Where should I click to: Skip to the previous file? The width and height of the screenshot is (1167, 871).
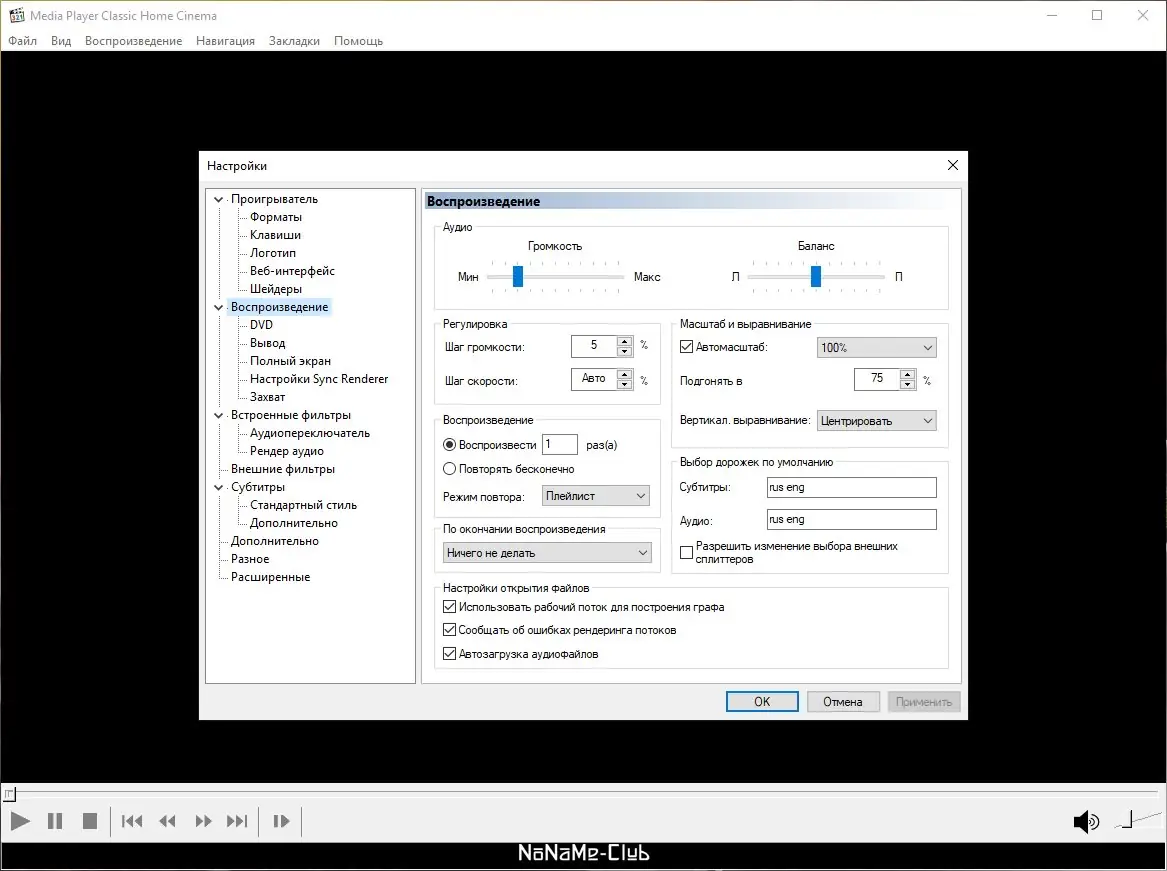[131, 820]
